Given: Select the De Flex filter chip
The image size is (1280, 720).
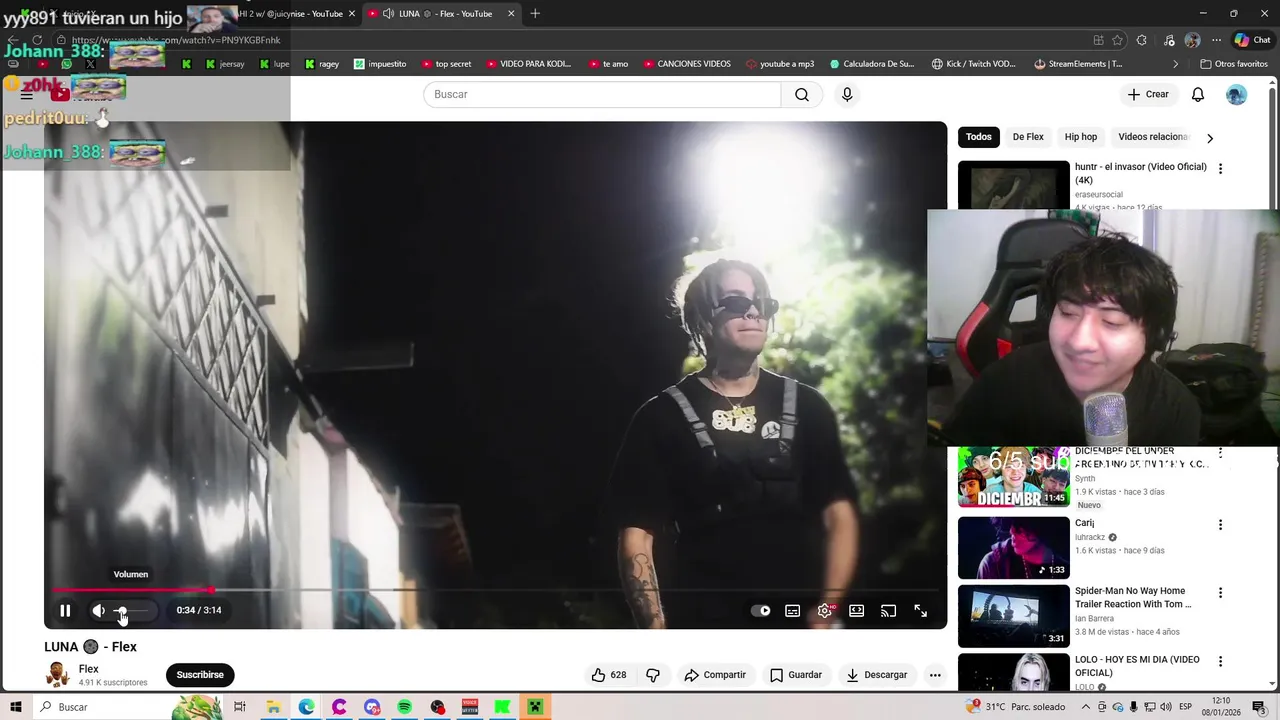Looking at the screenshot, I should pos(1028,137).
